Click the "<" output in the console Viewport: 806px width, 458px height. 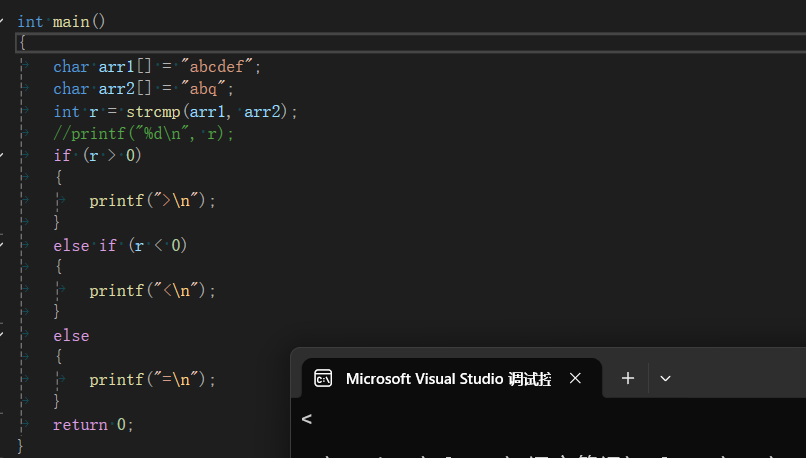click(x=307, y=419)
